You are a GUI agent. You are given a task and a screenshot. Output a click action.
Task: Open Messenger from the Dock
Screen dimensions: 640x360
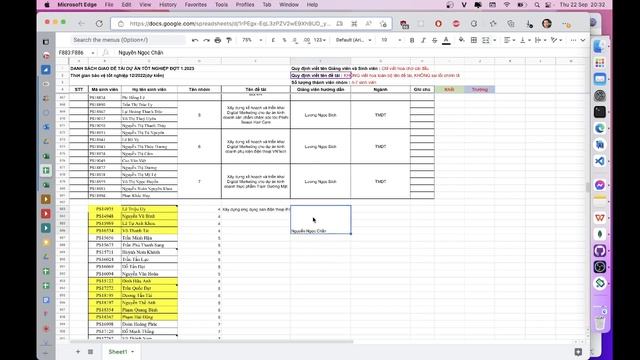coord(599,185)
